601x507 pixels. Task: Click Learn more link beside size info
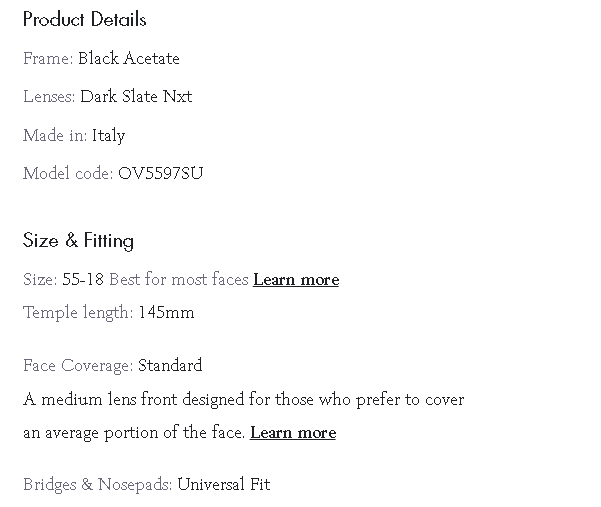[x=296, y=280]
